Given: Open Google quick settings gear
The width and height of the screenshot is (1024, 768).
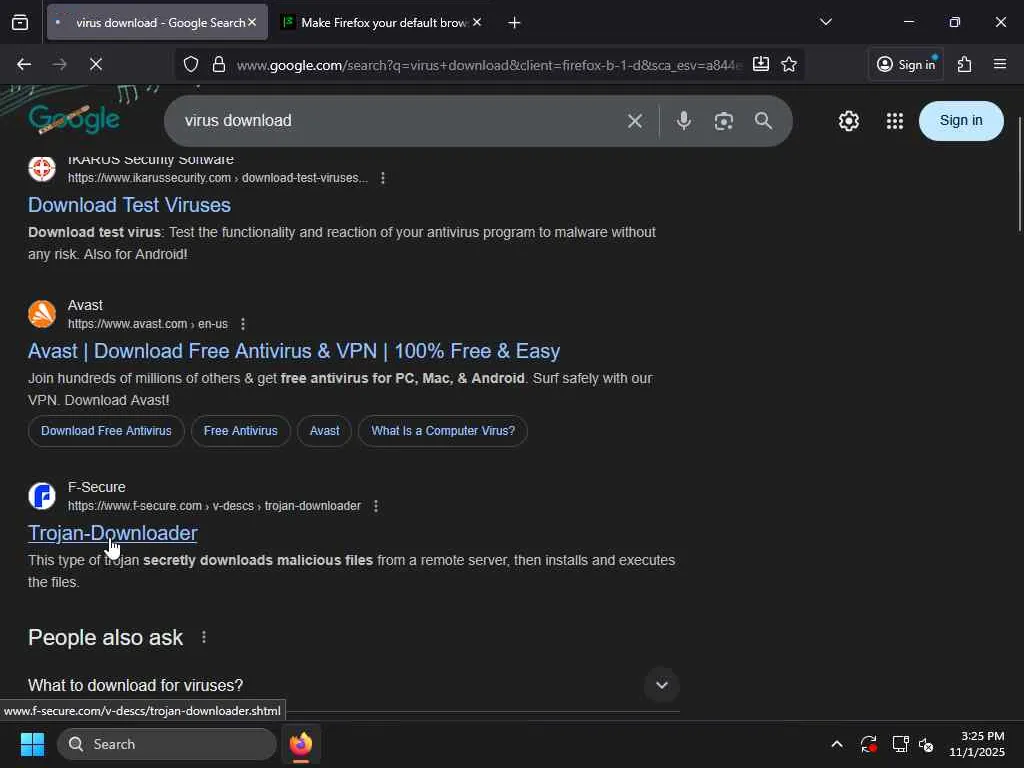Looking at the screenshot, I should 848,121.
